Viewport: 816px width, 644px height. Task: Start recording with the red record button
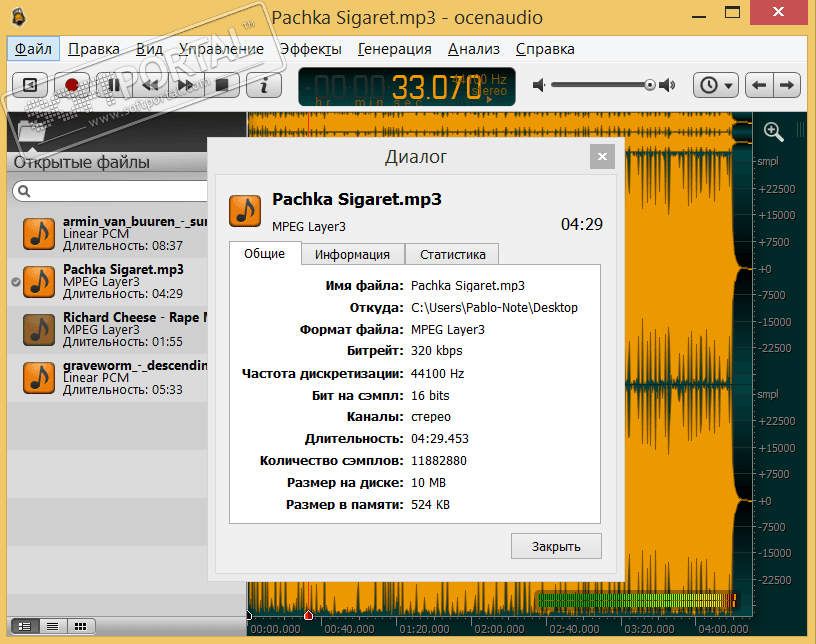tap(72, 85)
